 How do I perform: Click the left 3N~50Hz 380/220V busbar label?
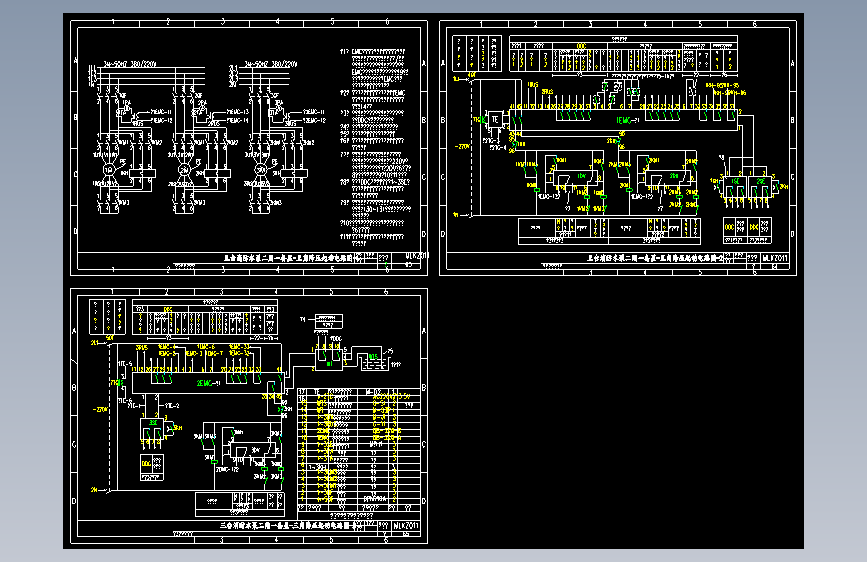point(130,64)
